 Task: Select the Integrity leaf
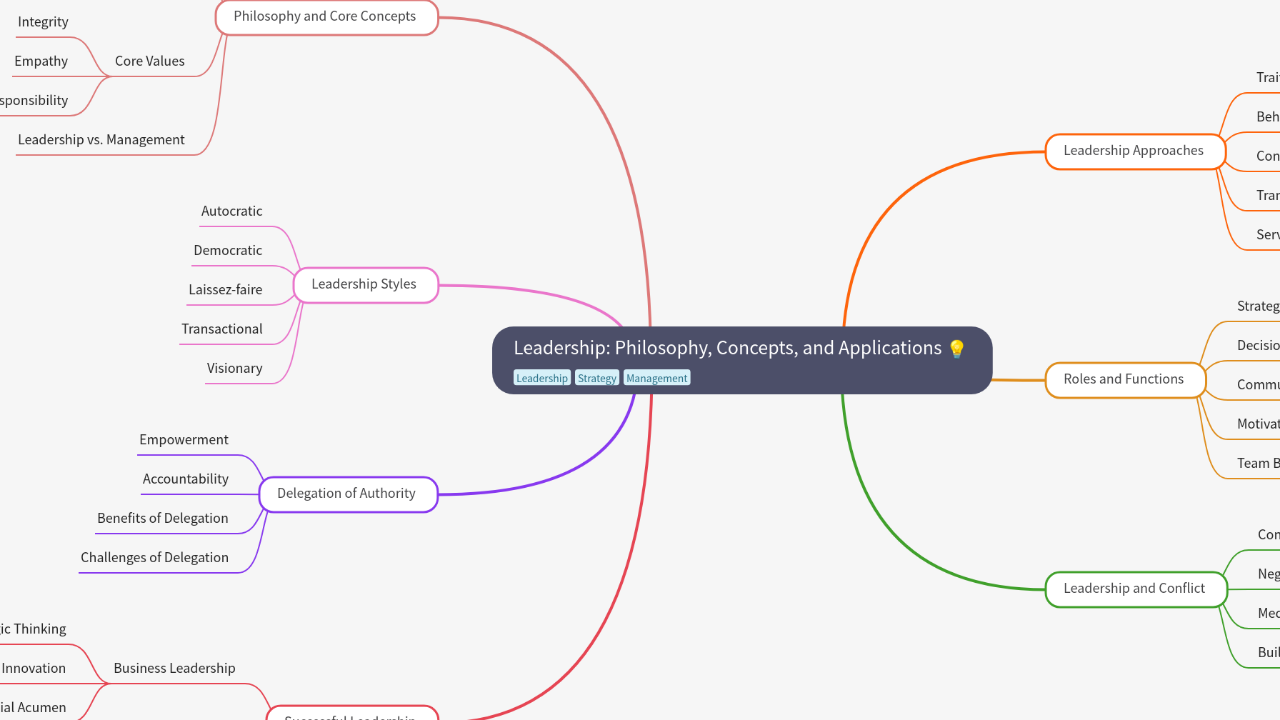click(x=43, y=22)
